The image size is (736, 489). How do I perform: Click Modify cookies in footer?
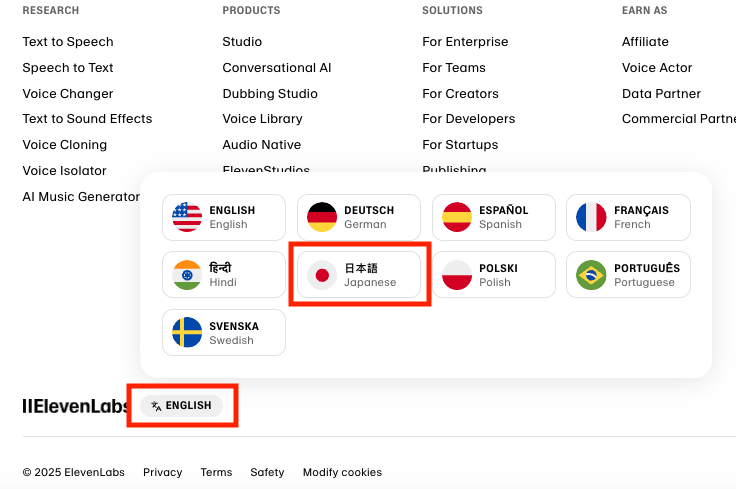[x=342, y=472]
